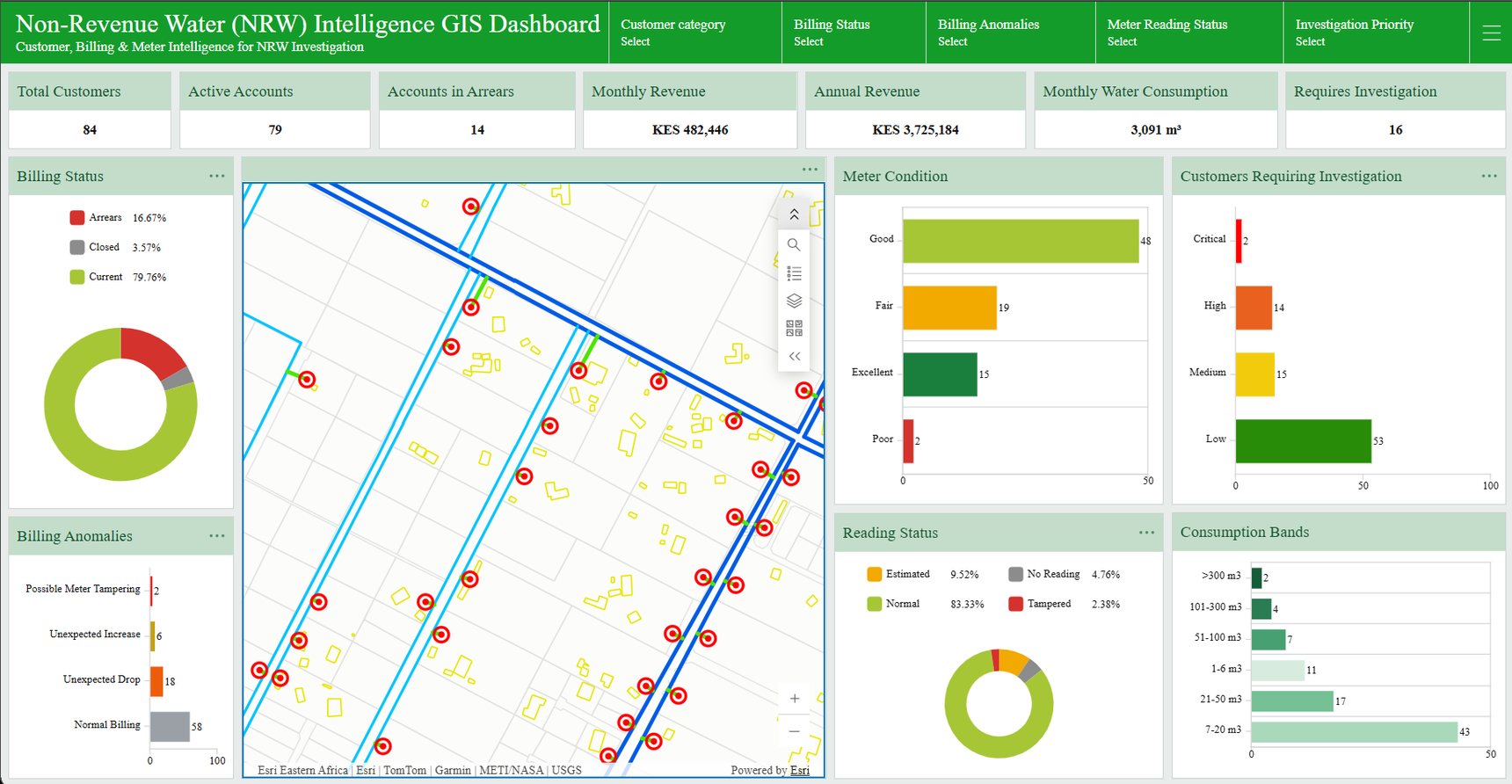The width and height of the screenshot is (1512, 784).
Task: Open the basemap gallery grid tool
Action: tap(794, 328)
